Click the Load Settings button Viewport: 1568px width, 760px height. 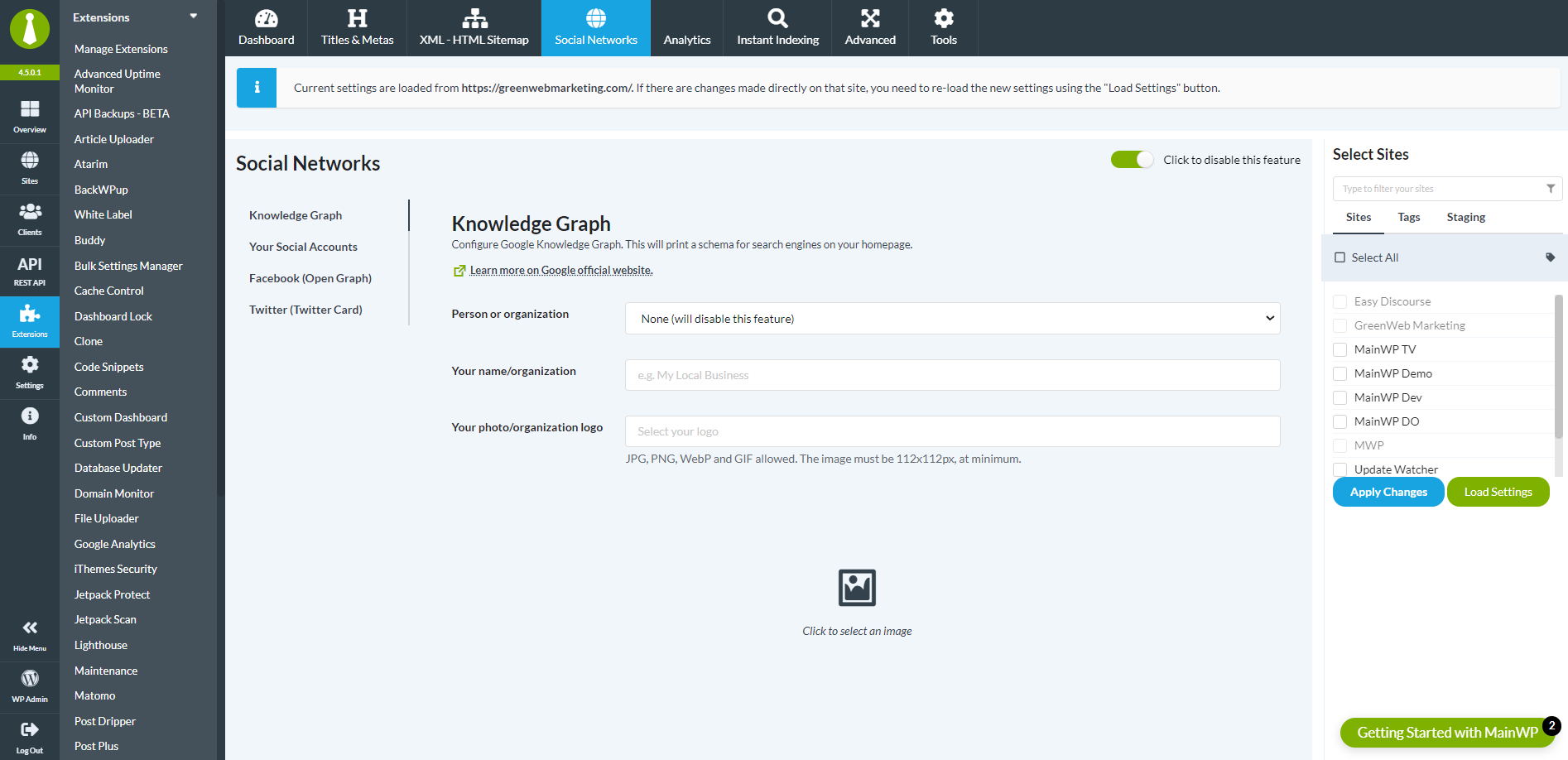[x=1498, y=492]
